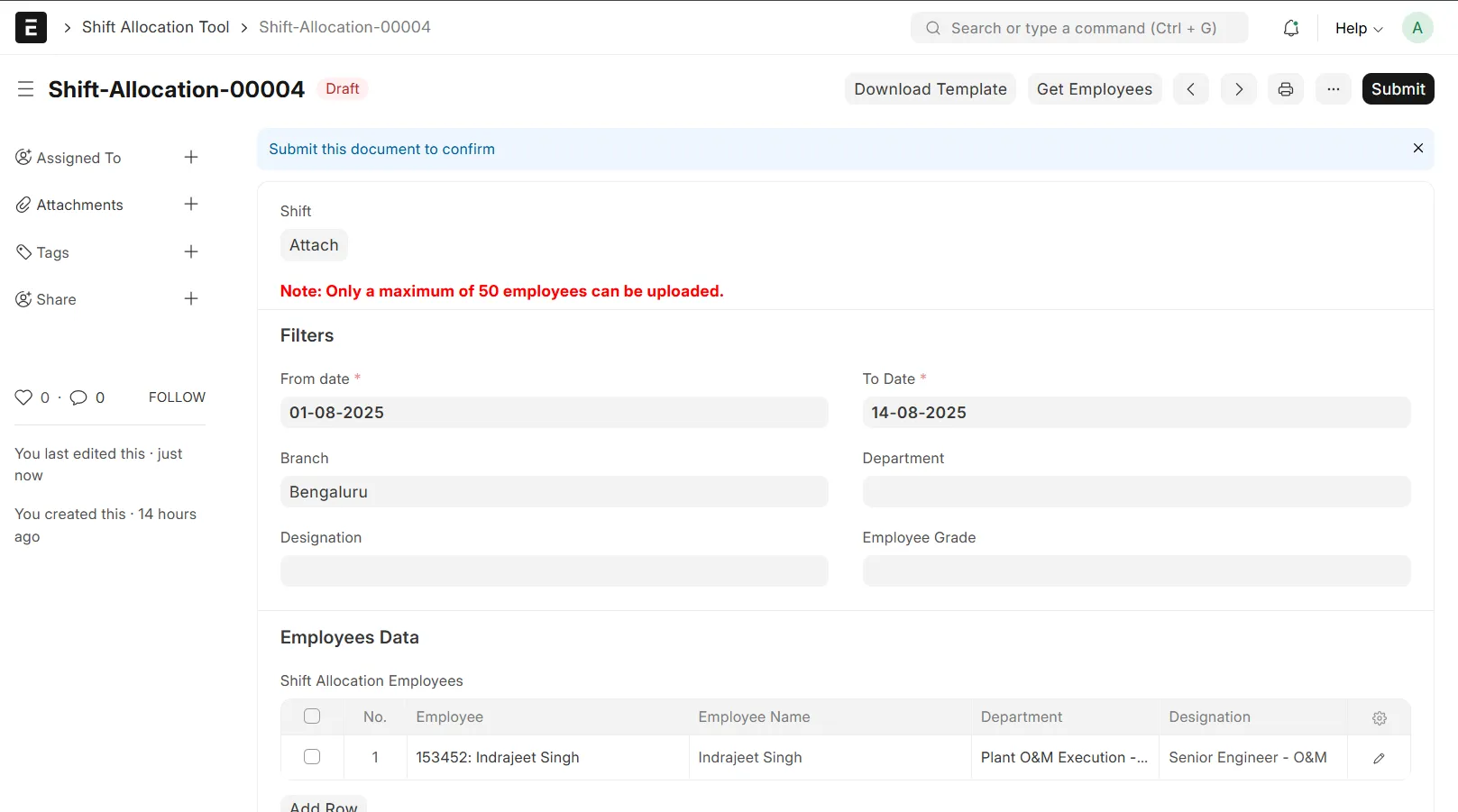Like this document heart icon

[23, 397]
